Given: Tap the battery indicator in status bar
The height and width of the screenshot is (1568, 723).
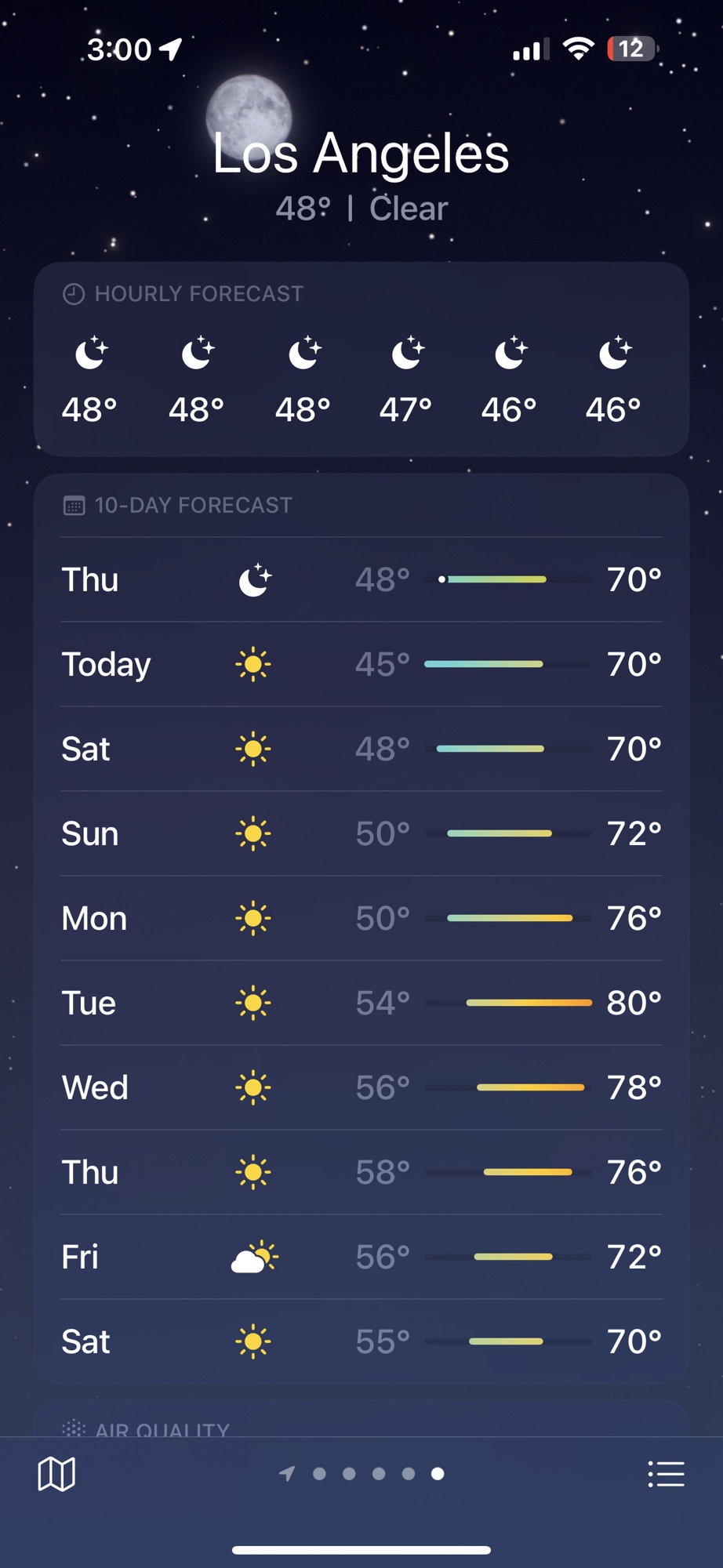Looking at the screenshot, I should (631, 49).
